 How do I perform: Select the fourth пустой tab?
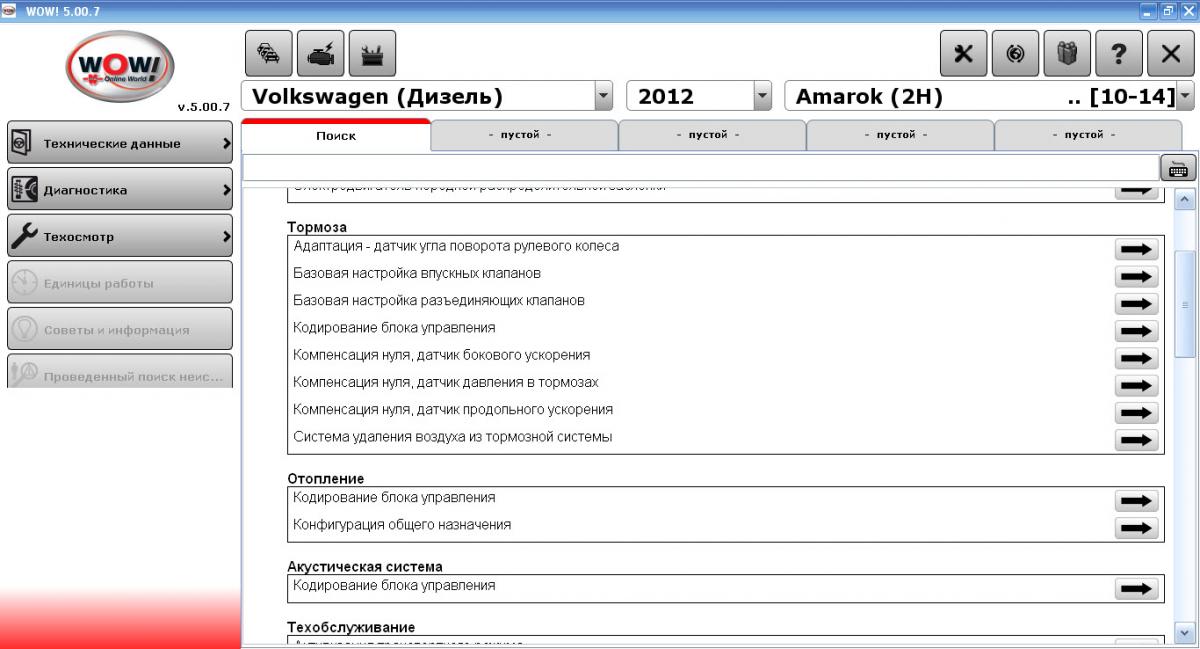[x=1088, y=135]
